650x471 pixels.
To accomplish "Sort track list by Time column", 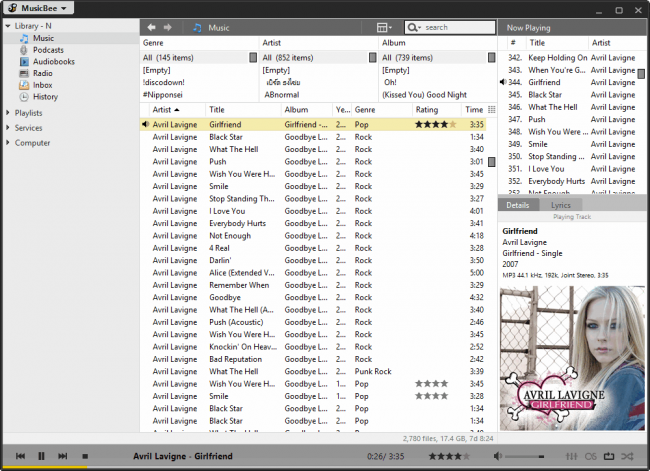I will point(474,109).
